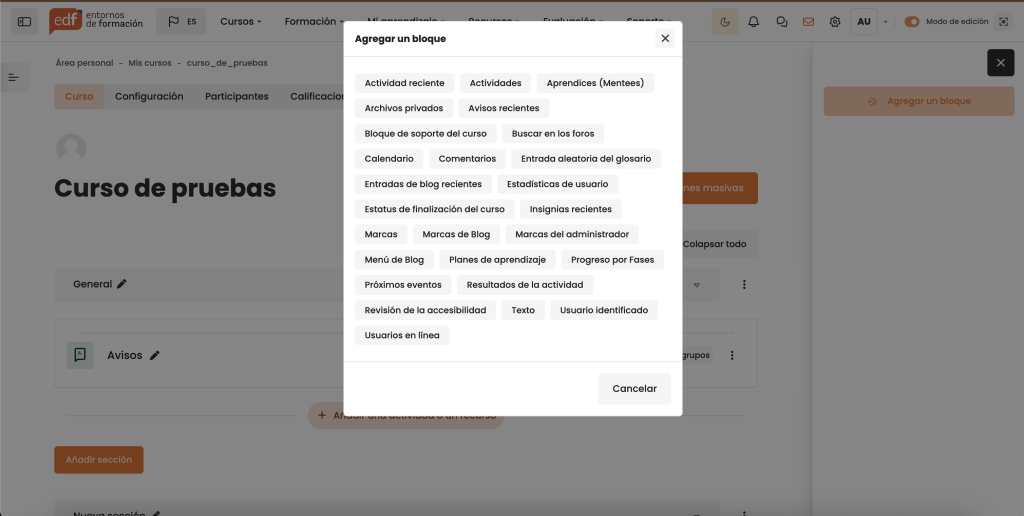Add the Planes de aprendizaje block
Image resolution: width=1024 pixels, height=516 pixels.
tap(498, 259)
